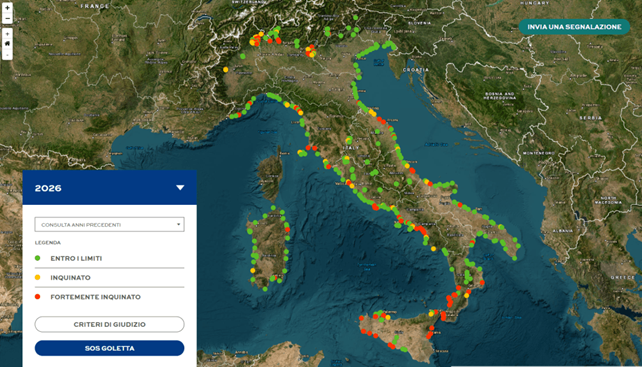The width and height of the screenshot is (642, 367).
Task: Toggle the Inquinato legend filter
Action: click(109, 278)
